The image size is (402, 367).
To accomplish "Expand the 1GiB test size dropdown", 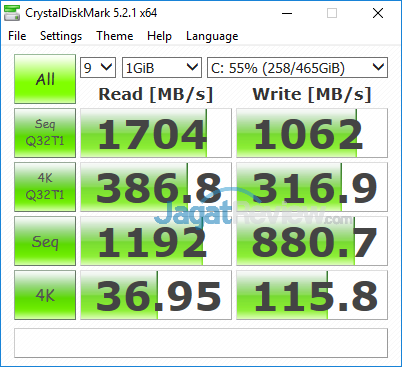I will [162, 68].
